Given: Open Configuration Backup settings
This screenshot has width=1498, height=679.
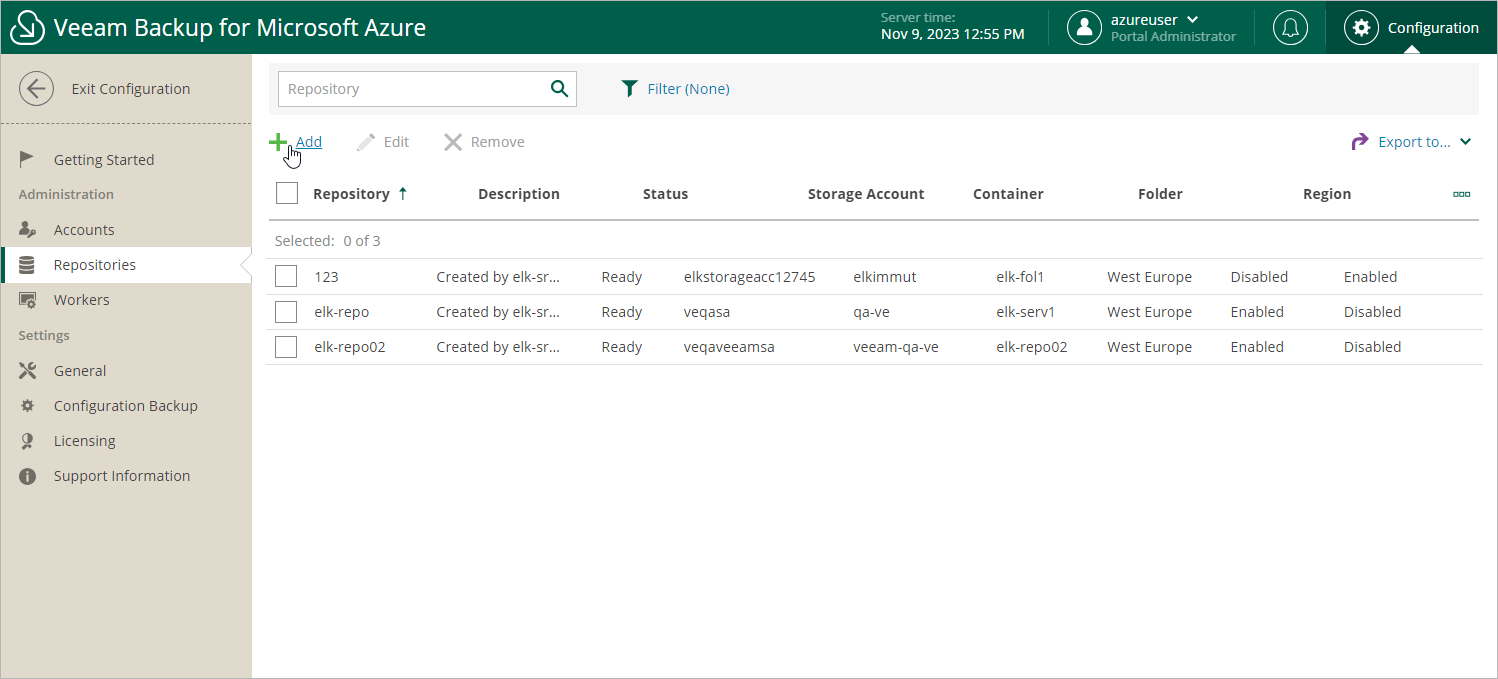Looking at the screenshot, I should point(126,406).
